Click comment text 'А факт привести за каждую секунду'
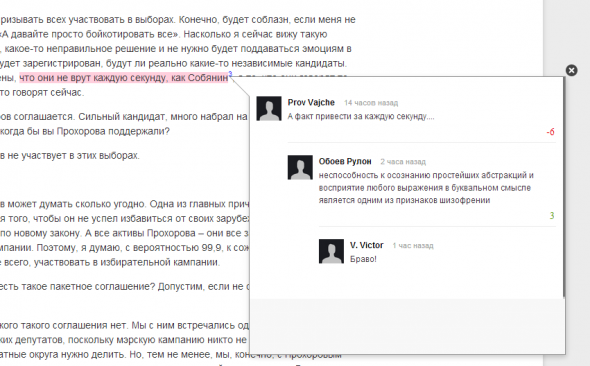 coord(361,117)
